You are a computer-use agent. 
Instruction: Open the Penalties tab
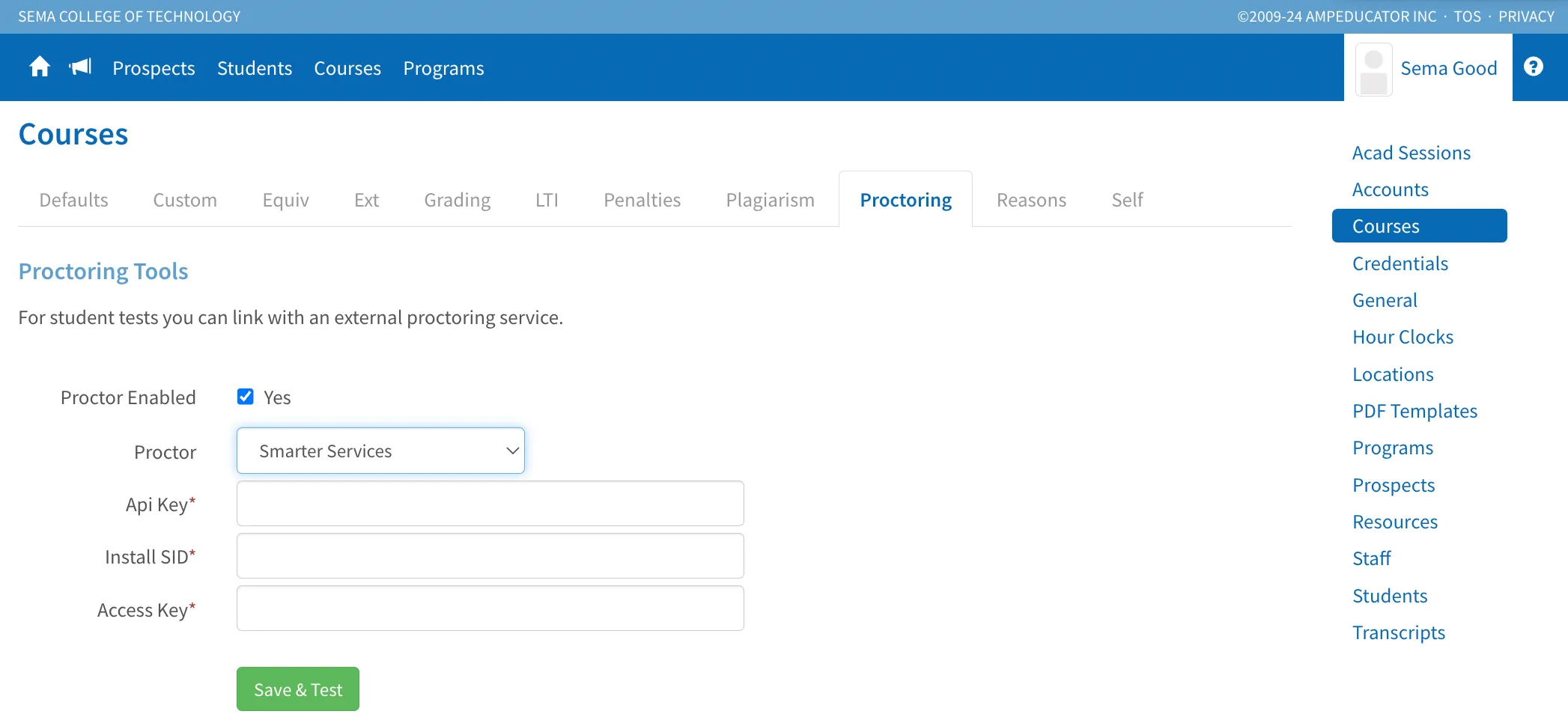pyautogui.click(x=642, y=200)
